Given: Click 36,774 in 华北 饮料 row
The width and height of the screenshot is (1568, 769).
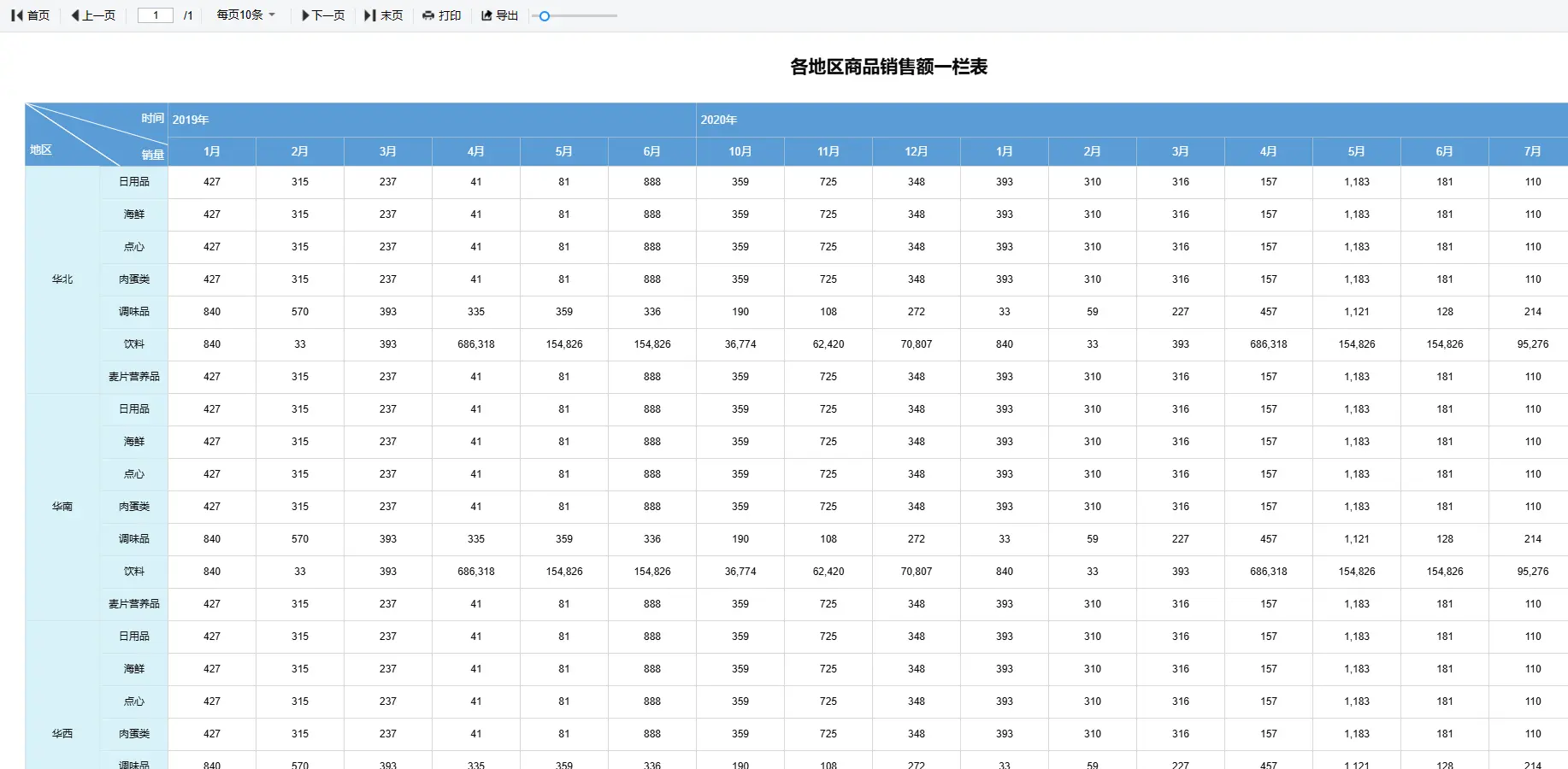Looking at the screenshot, I should pyautogui.click(x=740, y=344).
